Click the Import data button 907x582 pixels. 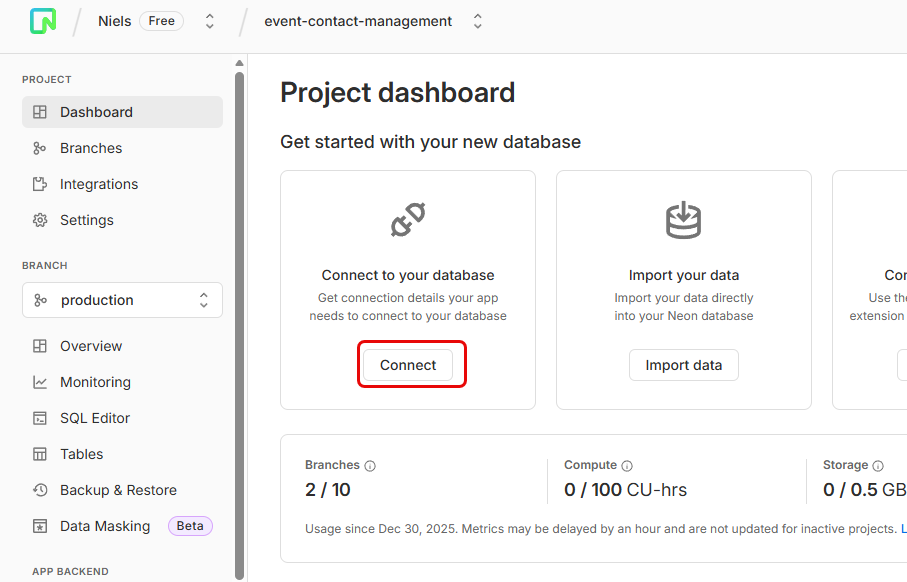pyautogui.click(x=683, y=365)
